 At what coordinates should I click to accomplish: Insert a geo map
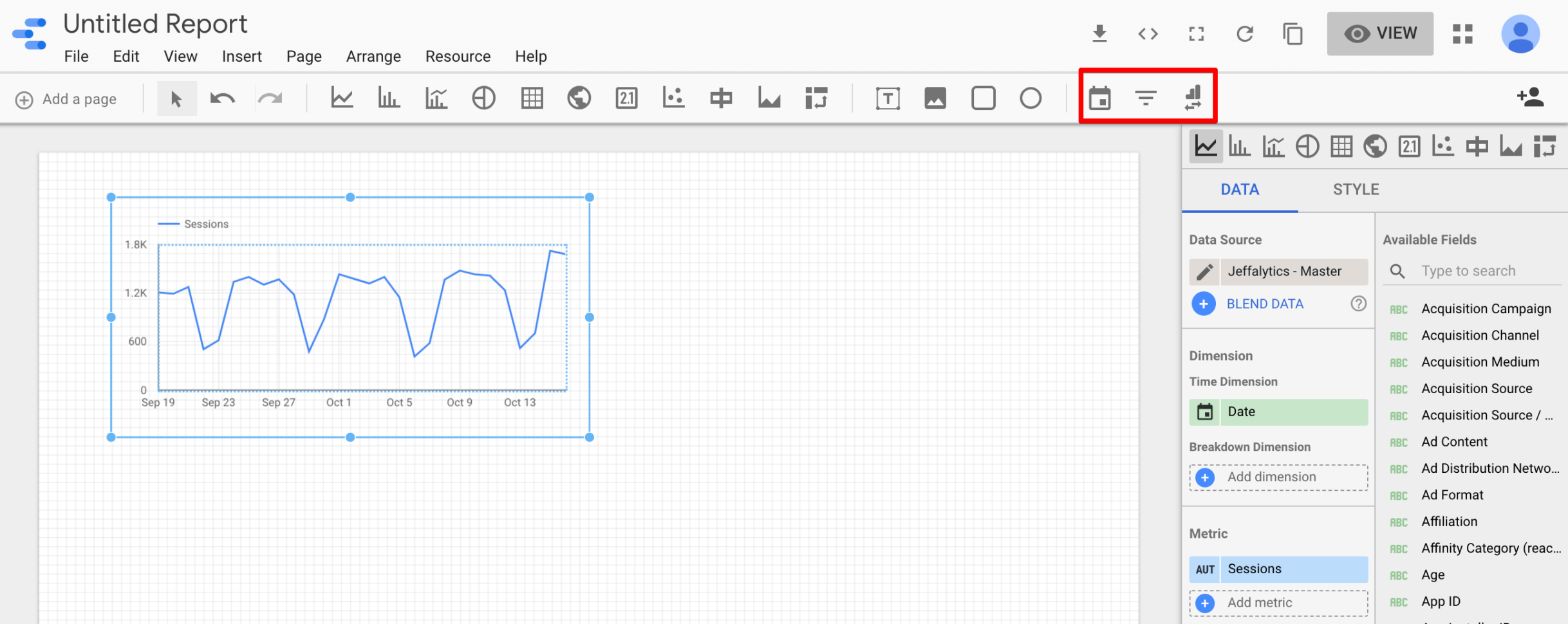click(579, 98)
